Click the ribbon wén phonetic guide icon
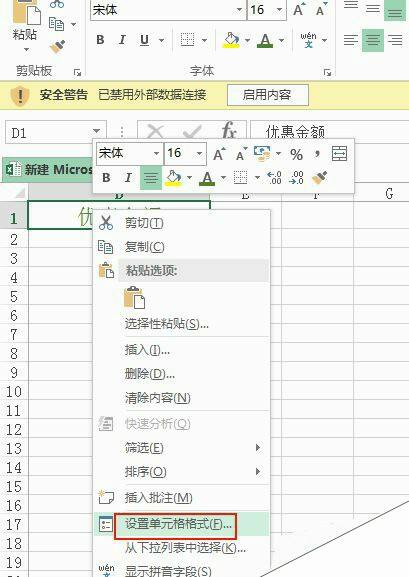Image resolution: width=409 pixels, height=577 pixels. (x=308, y=40)
